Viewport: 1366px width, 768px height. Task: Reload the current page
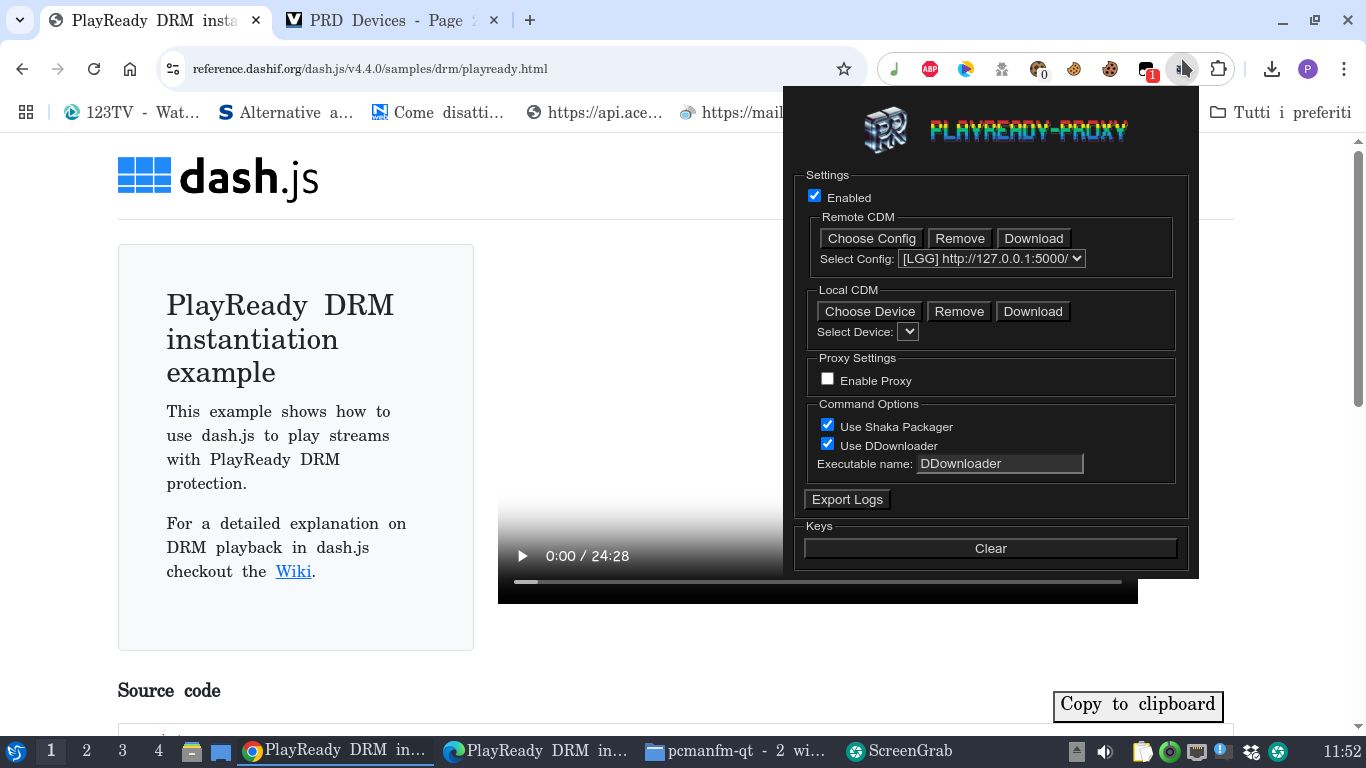(94, 69)
